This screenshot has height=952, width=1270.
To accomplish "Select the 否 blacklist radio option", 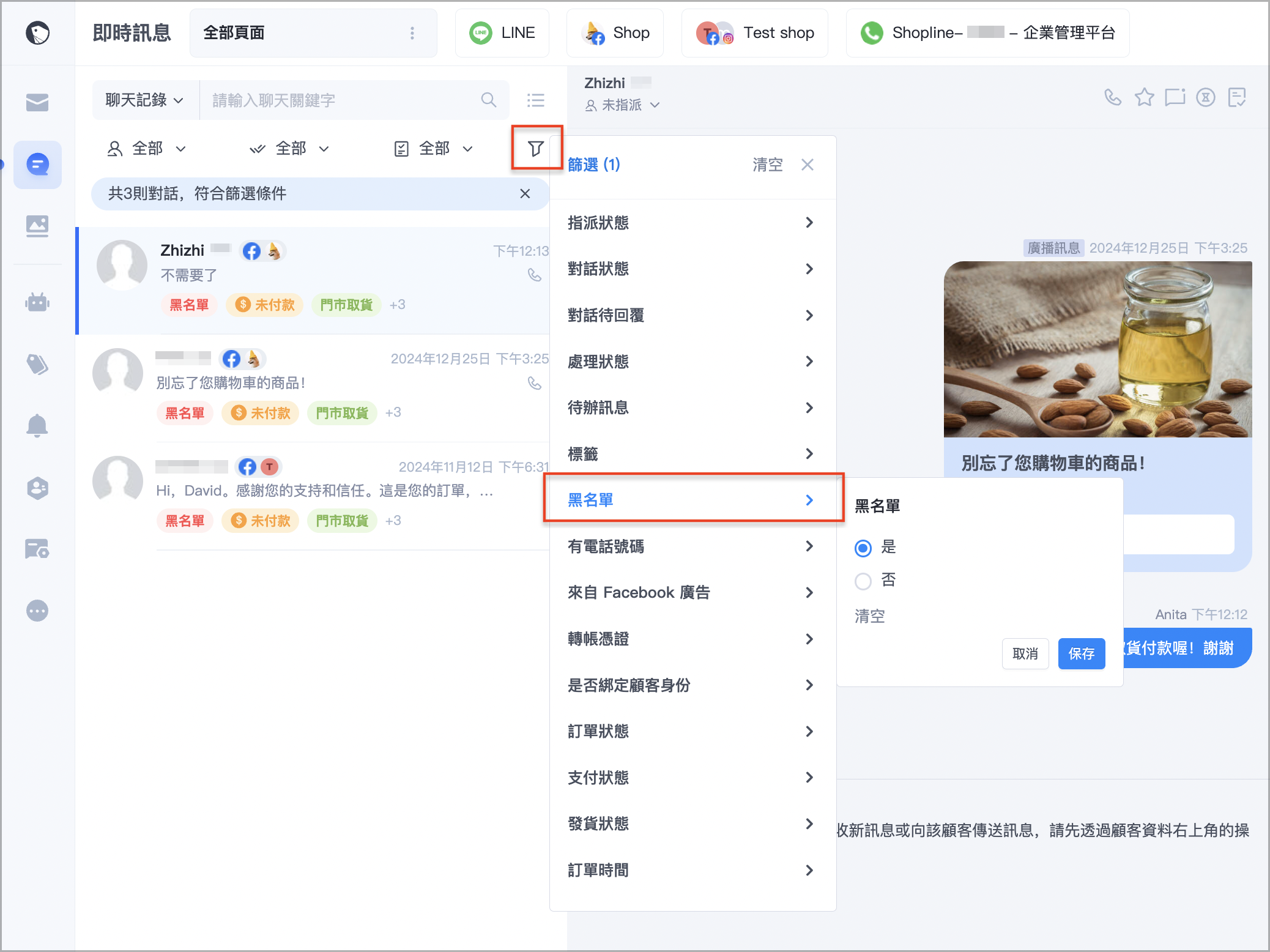I will [x=863, y=581].
